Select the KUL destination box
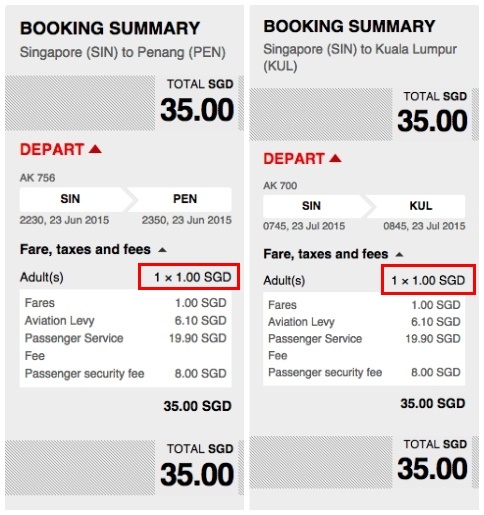Viewport: 484px width, 515px height. pyautogui.click(x=417, y=206)
